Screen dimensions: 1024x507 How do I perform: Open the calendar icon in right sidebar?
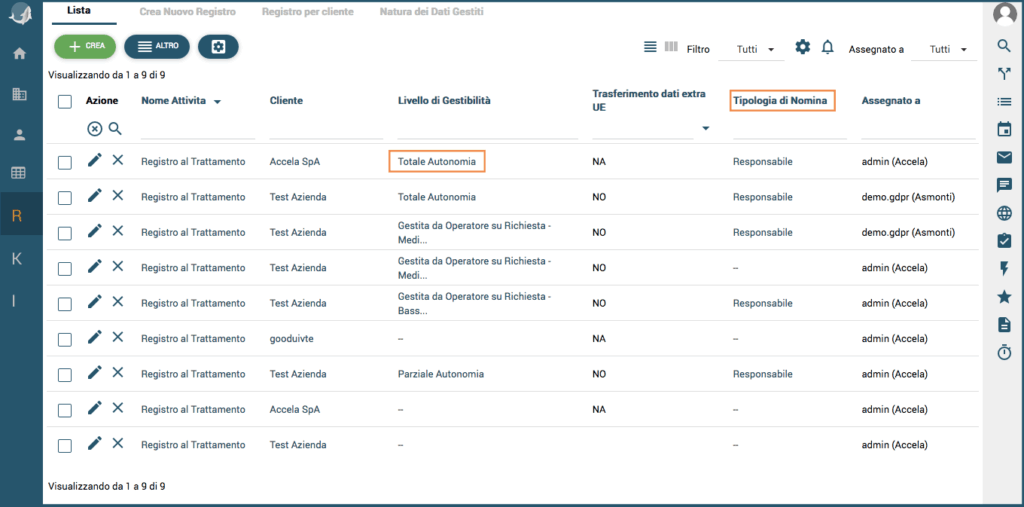(x=1004, y=129)
